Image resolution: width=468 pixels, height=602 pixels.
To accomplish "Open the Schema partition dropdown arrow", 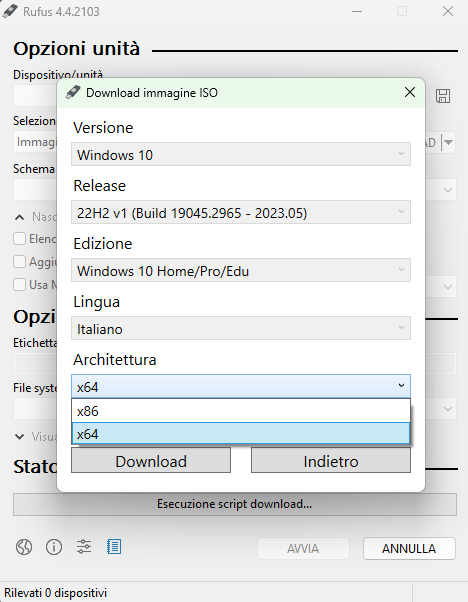I will [x=448, y=190].
